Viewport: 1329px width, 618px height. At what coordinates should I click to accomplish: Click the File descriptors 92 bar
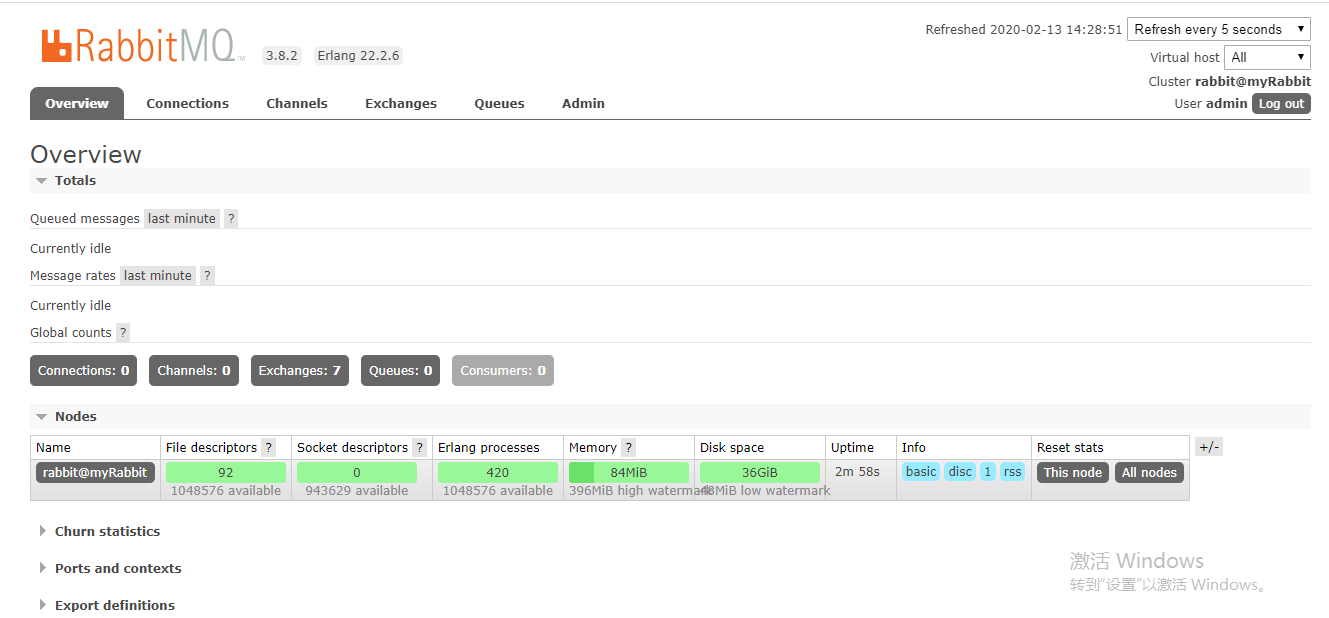pyautogui.click(x=226, y=472)
